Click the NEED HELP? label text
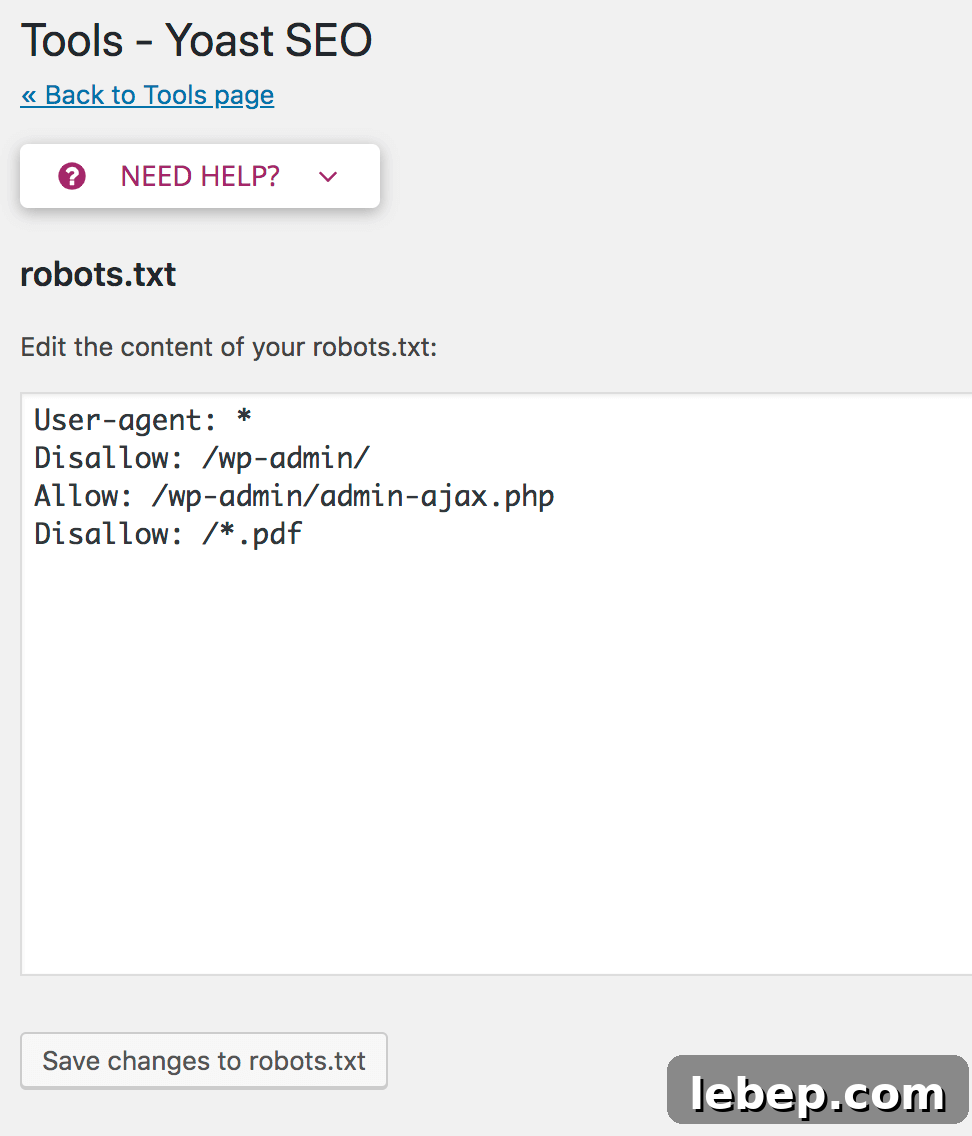This screenshot has width=972, height=1136. click(200, 176)
